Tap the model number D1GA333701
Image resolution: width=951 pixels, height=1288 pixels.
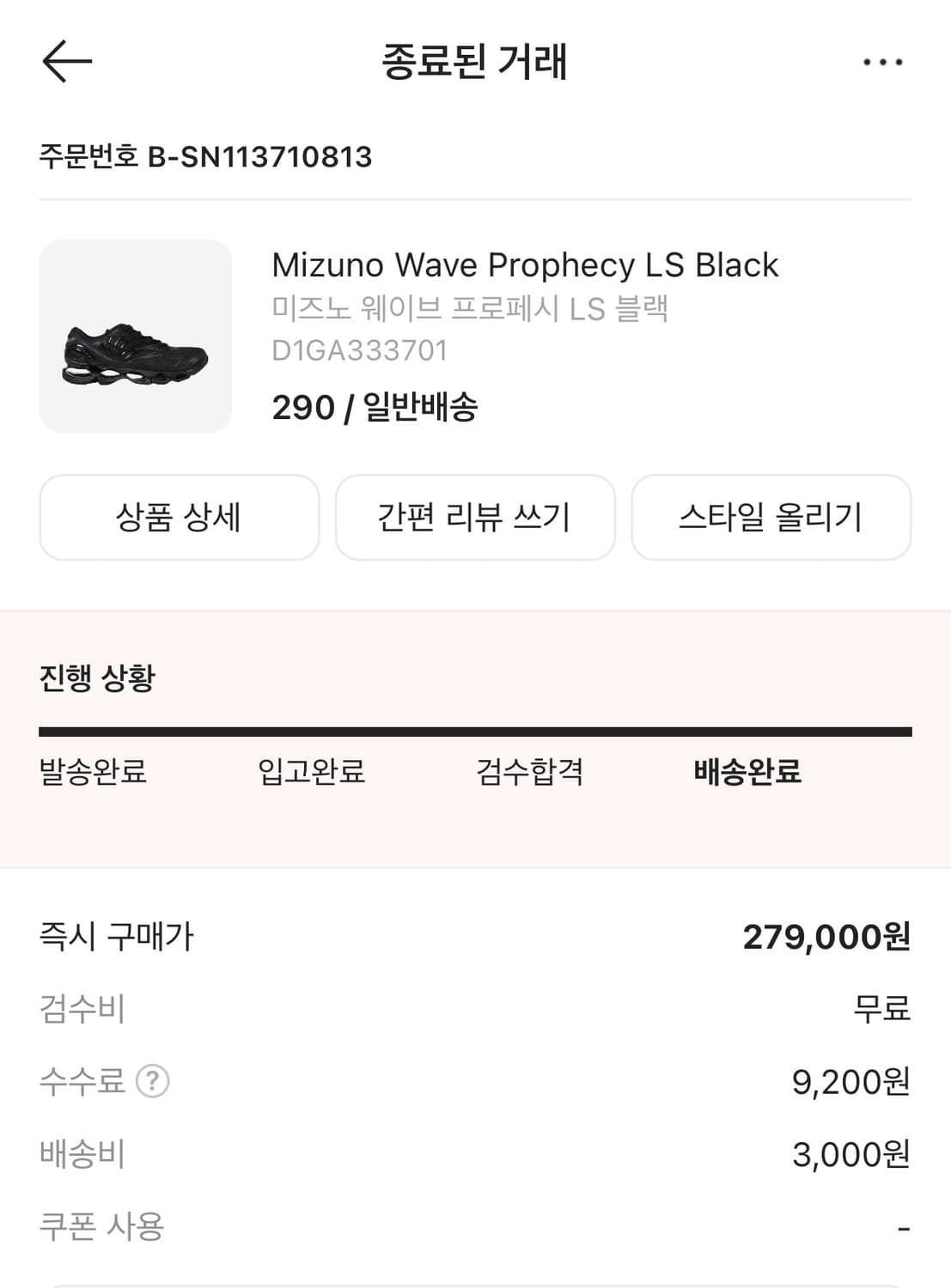click(x=359, y=350)
